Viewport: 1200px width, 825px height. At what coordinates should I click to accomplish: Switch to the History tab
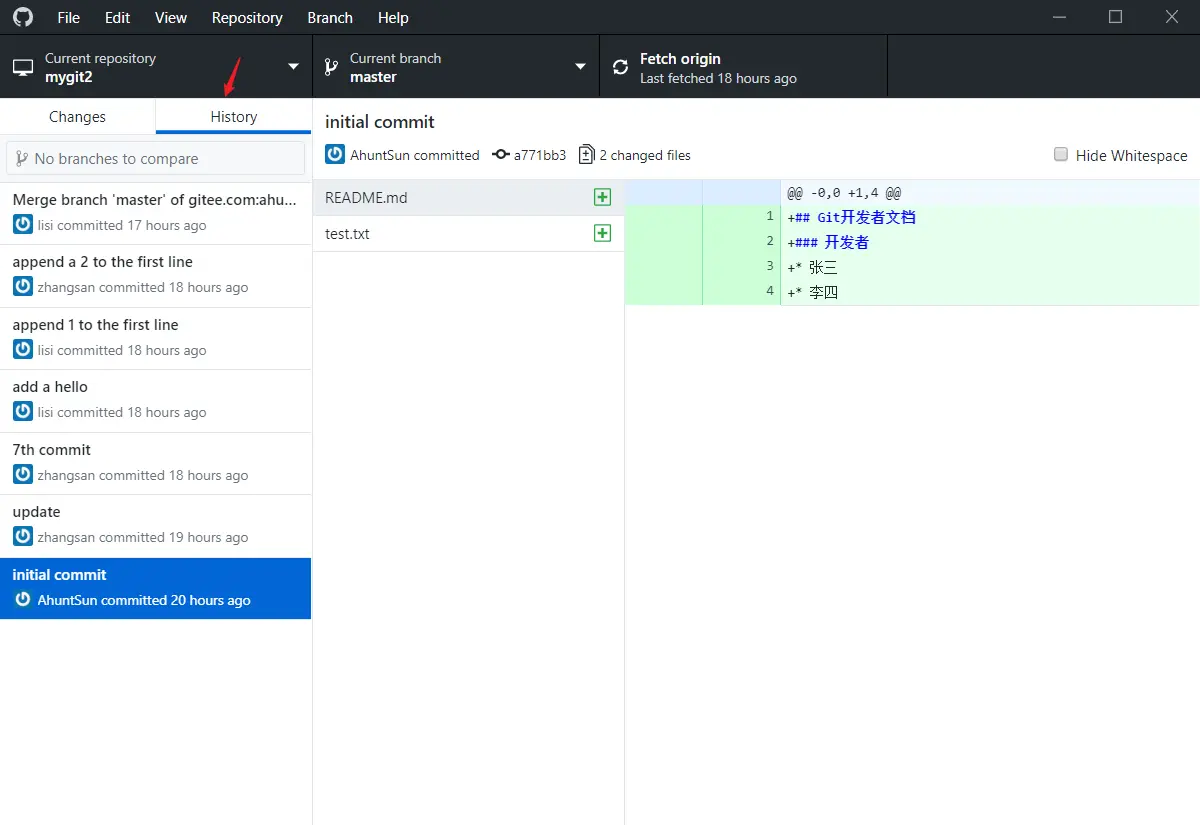pyautogui.click(x=234, y=116)
